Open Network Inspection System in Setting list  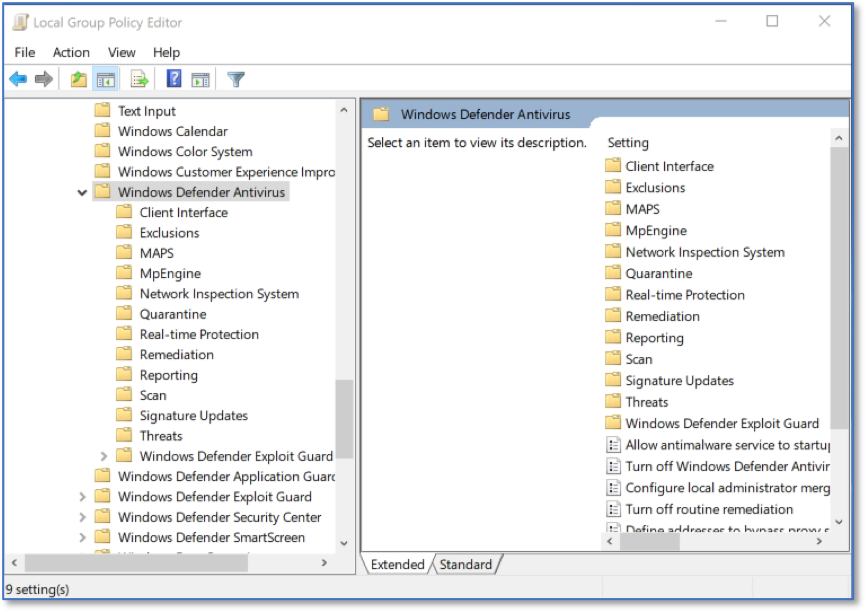pyautogui.click(x=705, y=252)
